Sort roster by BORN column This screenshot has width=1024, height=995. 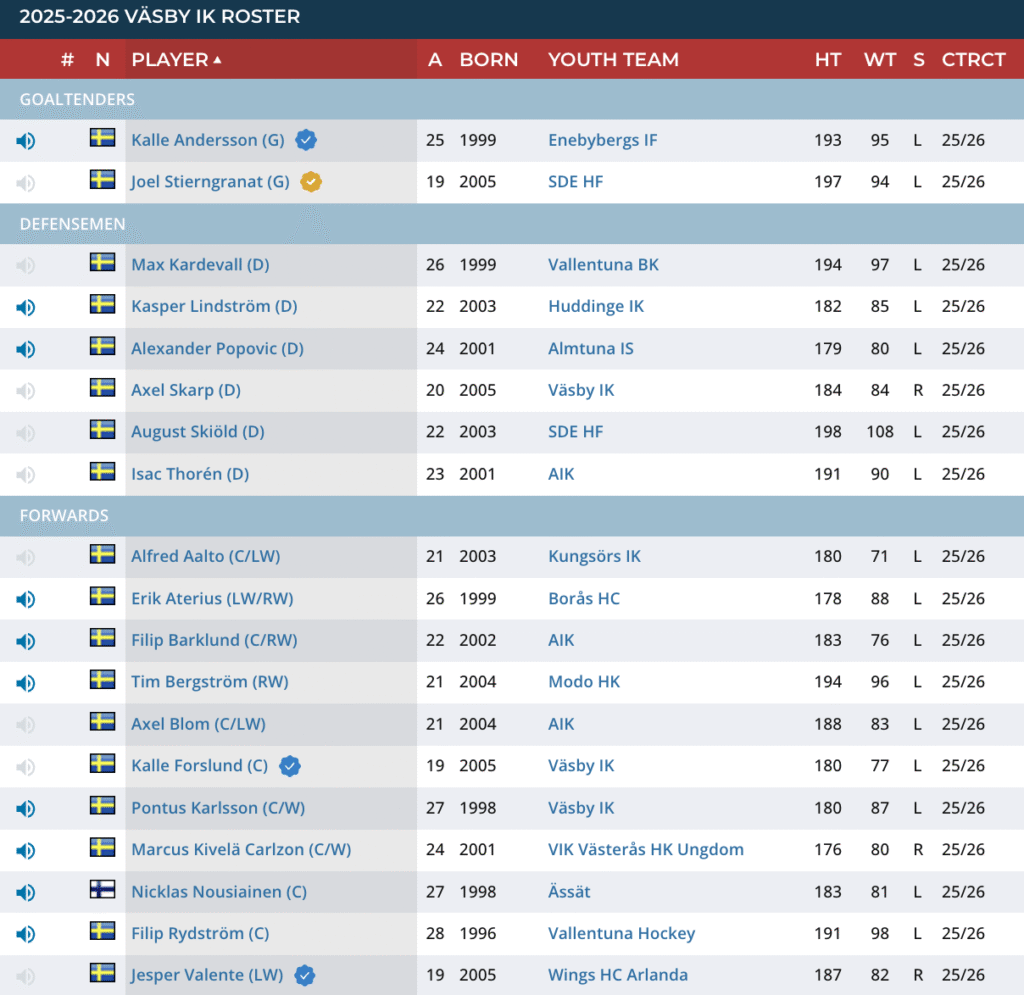(x=488, y=59)
